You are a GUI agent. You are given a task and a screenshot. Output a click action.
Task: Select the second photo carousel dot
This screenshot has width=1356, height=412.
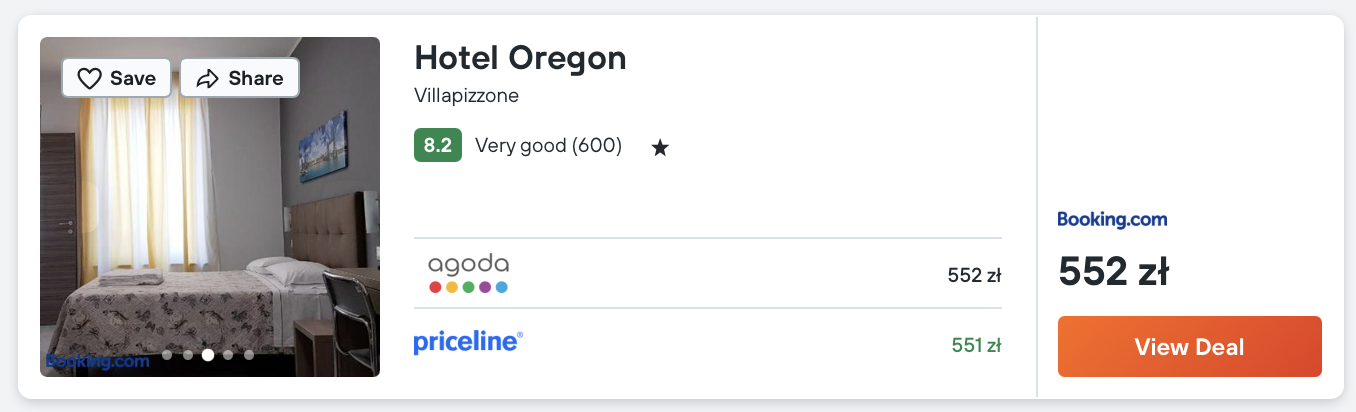[x=187, y=354]
